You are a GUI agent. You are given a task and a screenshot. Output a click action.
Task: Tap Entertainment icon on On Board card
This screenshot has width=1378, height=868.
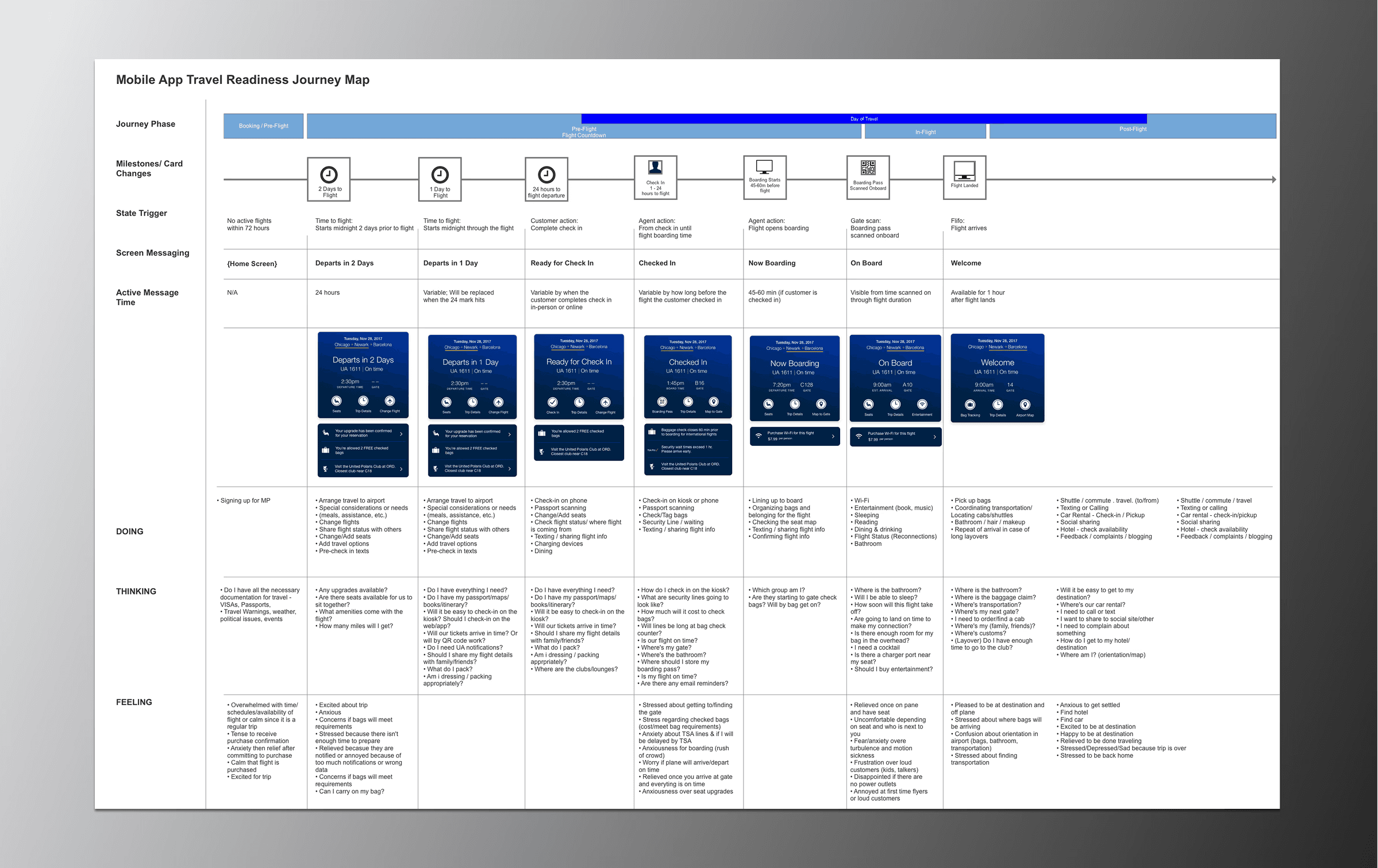[922, 404]
